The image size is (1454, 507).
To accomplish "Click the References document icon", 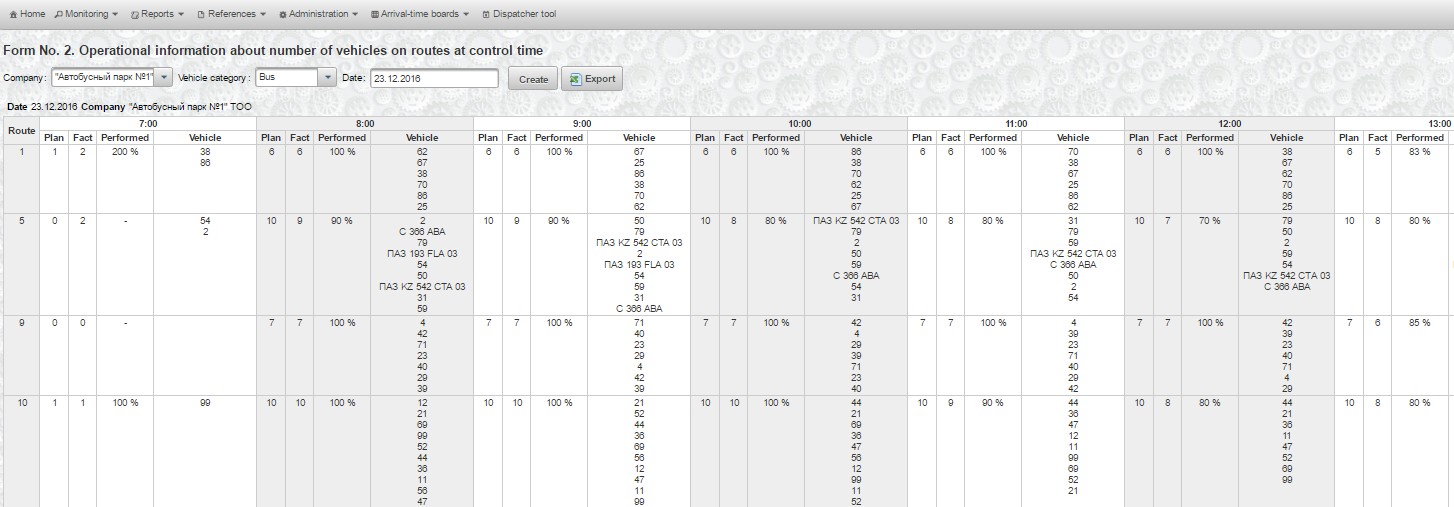I will click(201, 15).
